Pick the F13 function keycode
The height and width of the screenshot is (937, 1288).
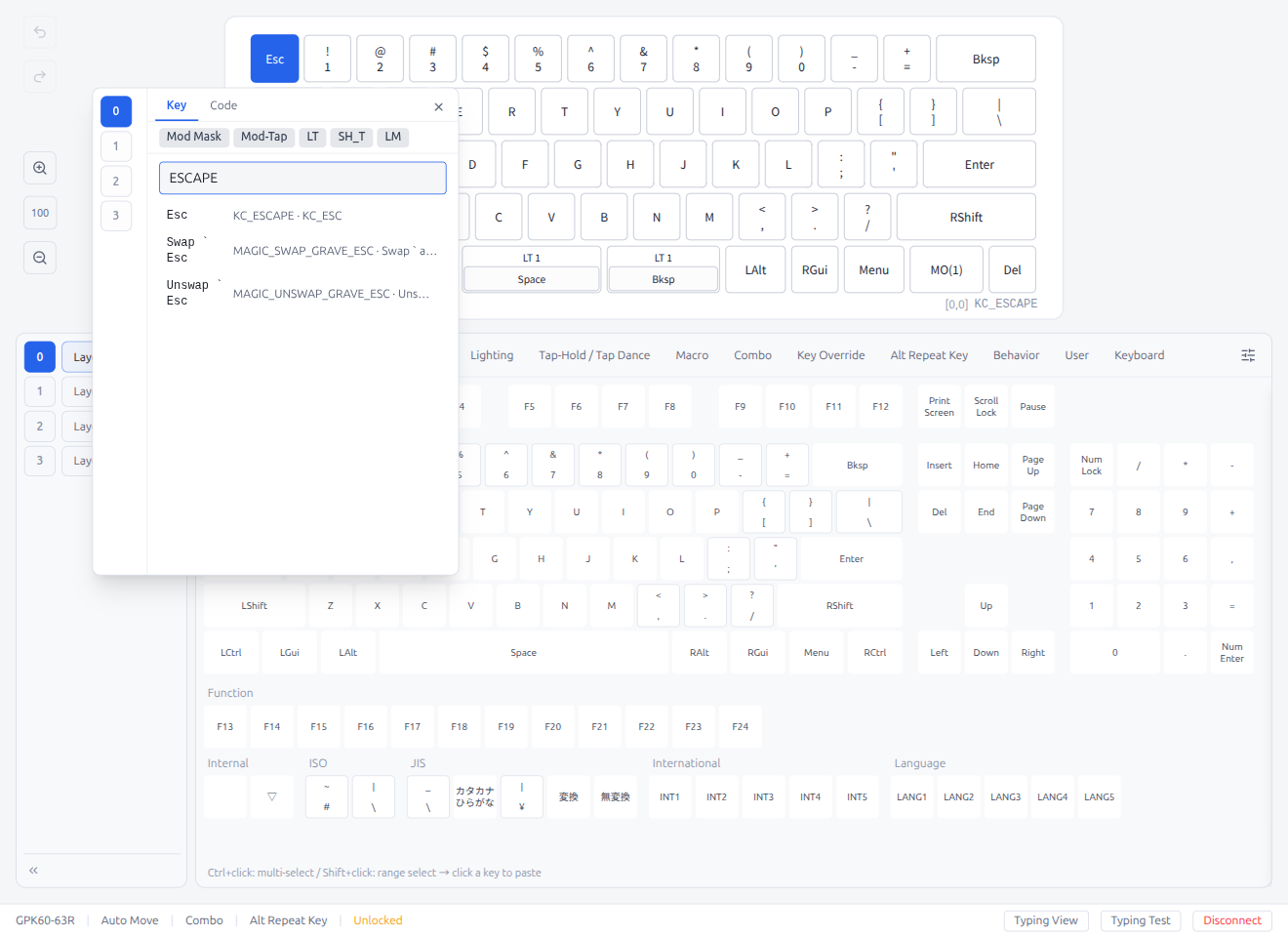pos(225,727)
